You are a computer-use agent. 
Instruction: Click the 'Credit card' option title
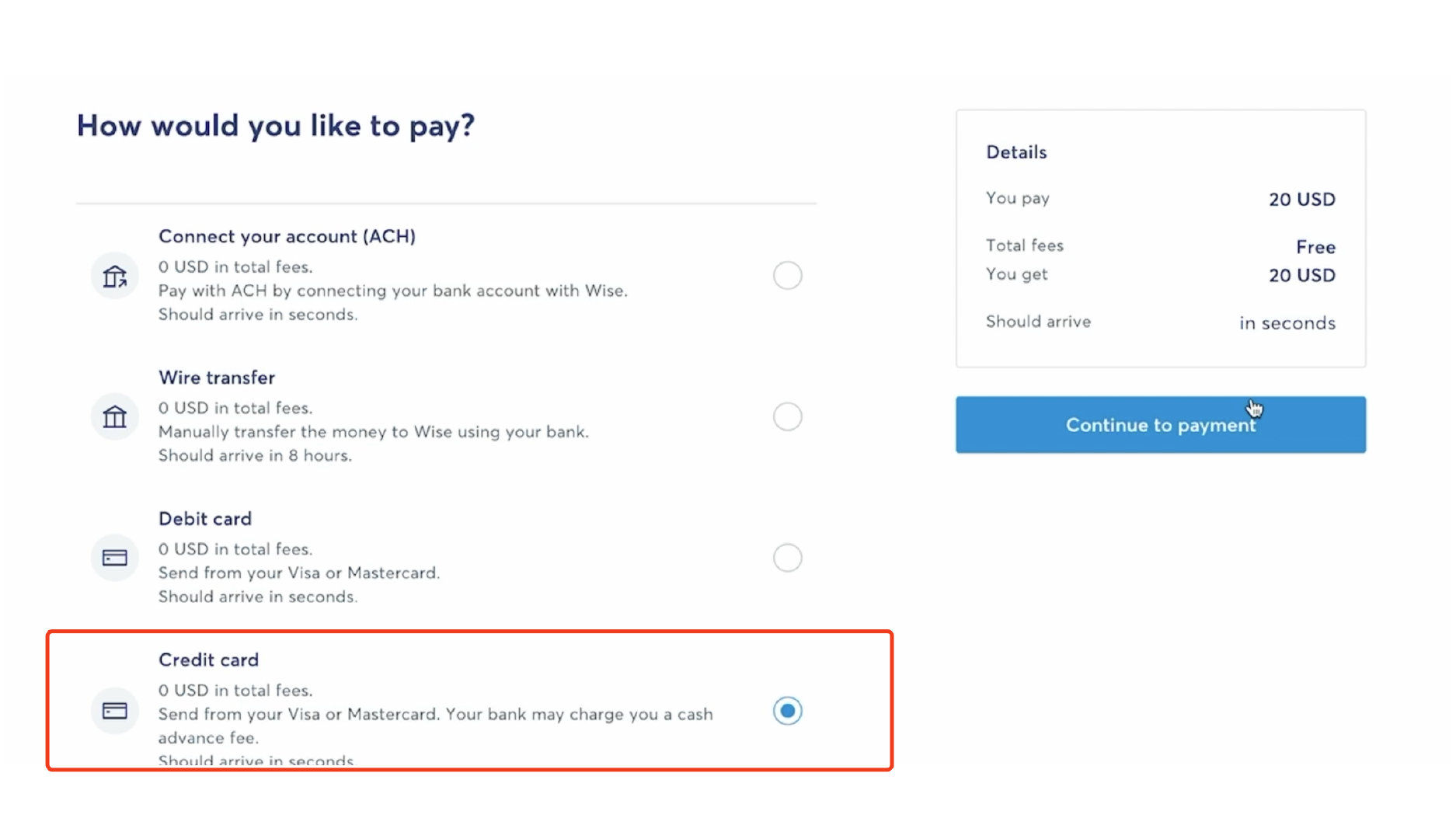(208, 660)
